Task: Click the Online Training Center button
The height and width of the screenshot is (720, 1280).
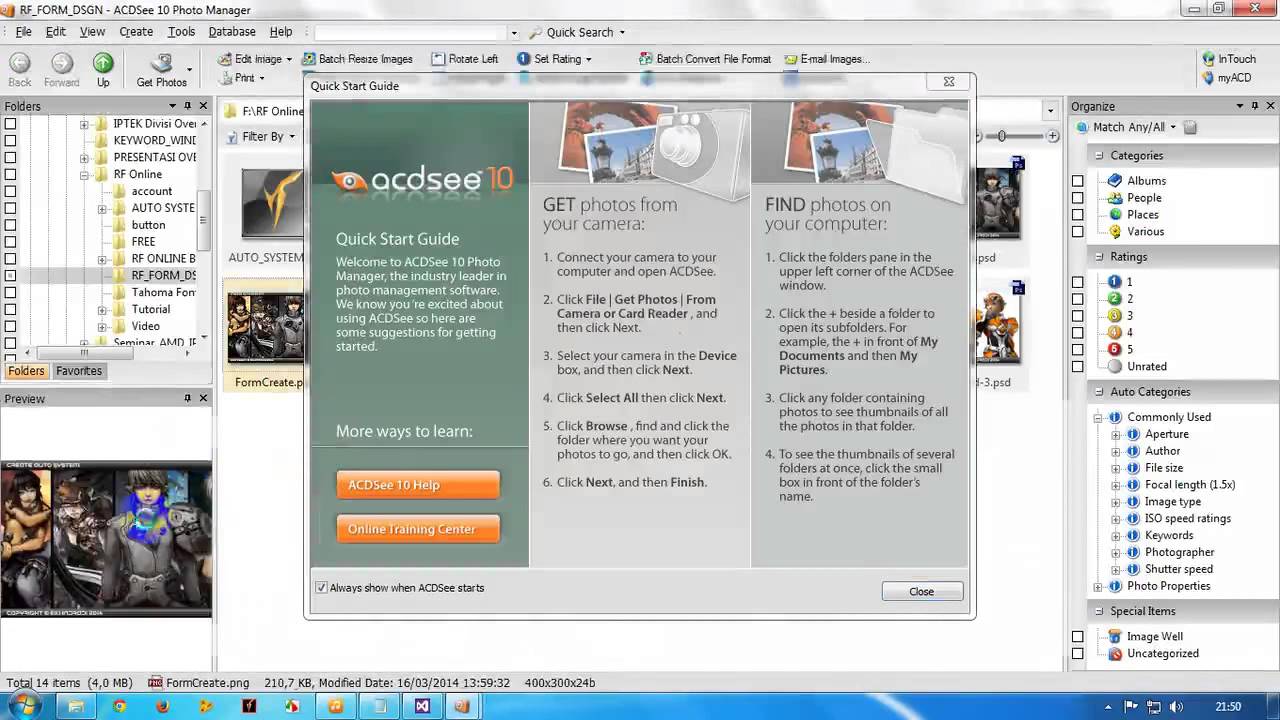Action: tap(418, 529)
